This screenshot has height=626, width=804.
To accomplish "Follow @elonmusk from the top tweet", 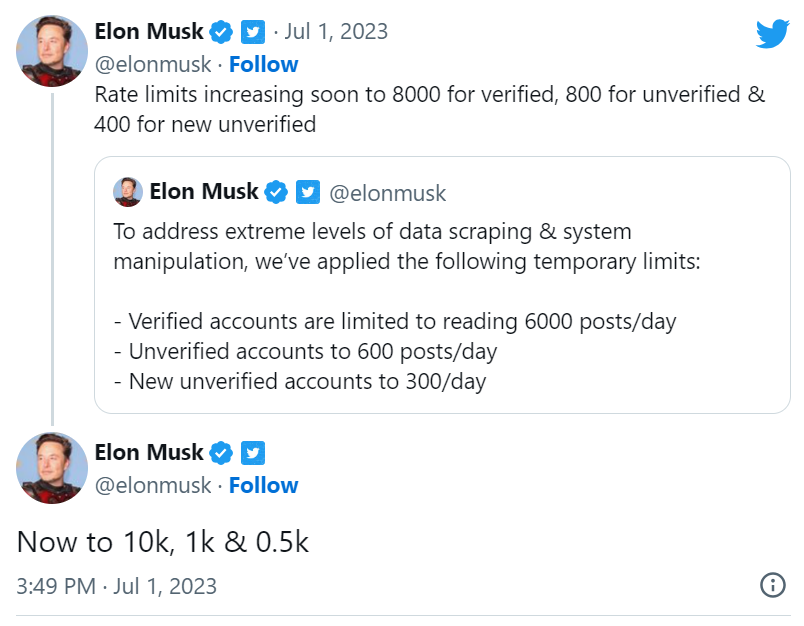I will click(x=264, y=65).
